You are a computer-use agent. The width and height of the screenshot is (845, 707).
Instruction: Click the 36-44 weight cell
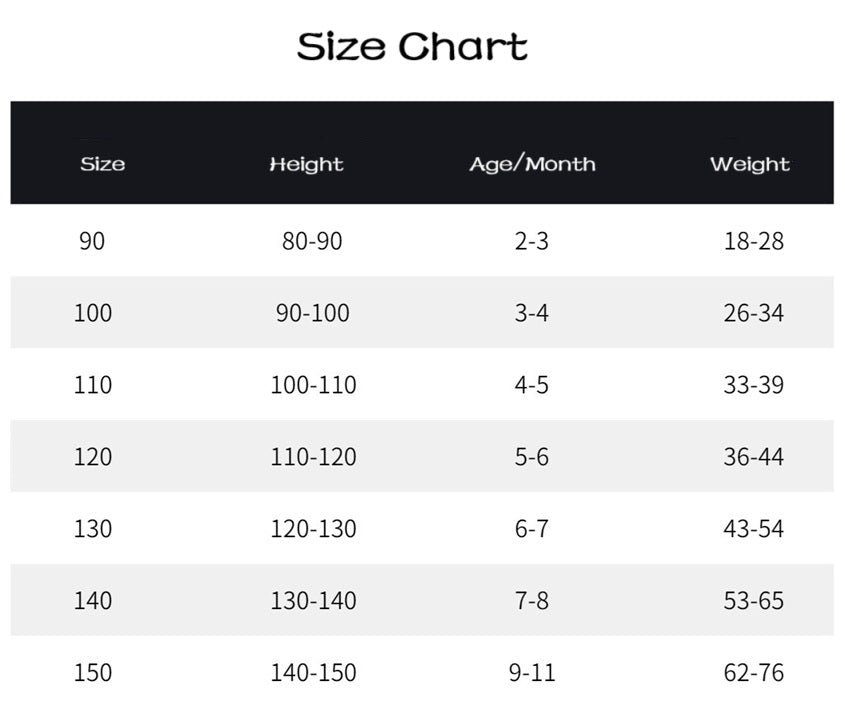click(753, 457)
